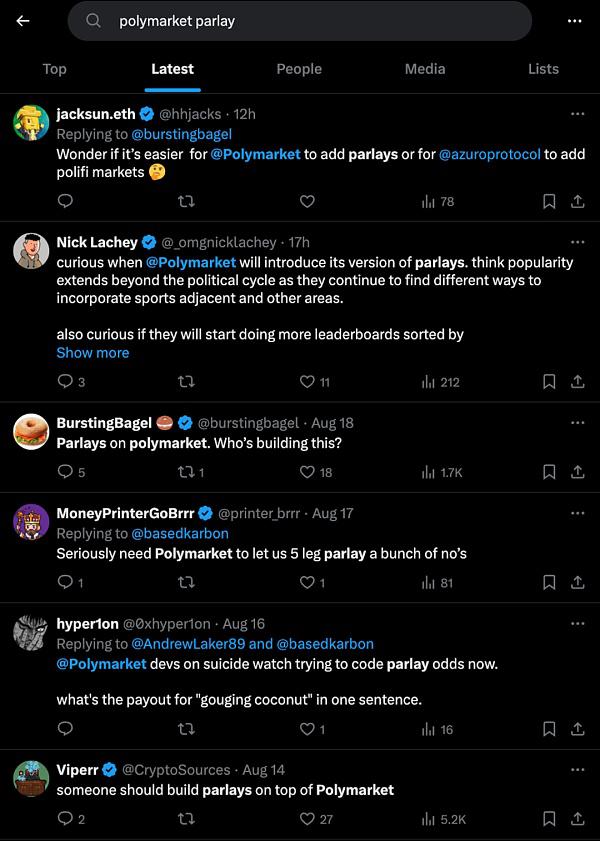The height and width of the screenshot is (841, 600).
Task: Open more options on jacksun.eth's tweet
Action: tap(577, 114)
